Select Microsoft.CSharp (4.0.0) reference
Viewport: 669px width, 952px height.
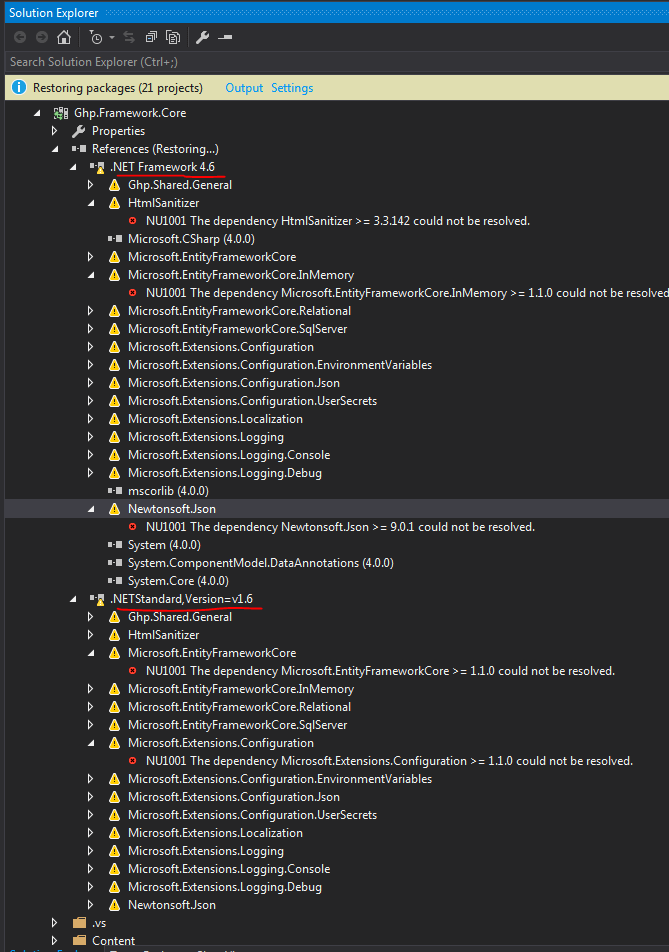point(191,239)
